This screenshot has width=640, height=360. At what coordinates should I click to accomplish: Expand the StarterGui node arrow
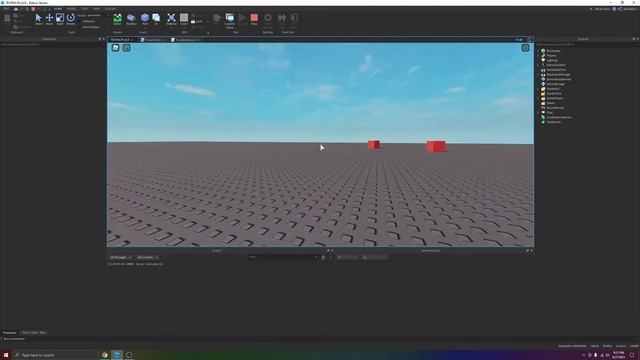point(538,89)
